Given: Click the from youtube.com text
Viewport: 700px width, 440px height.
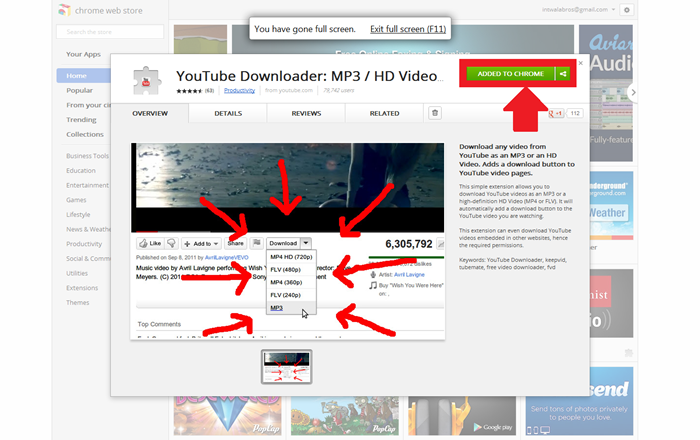Looking at the screenshot, I should pyautogui.click(x=289, y=91).
